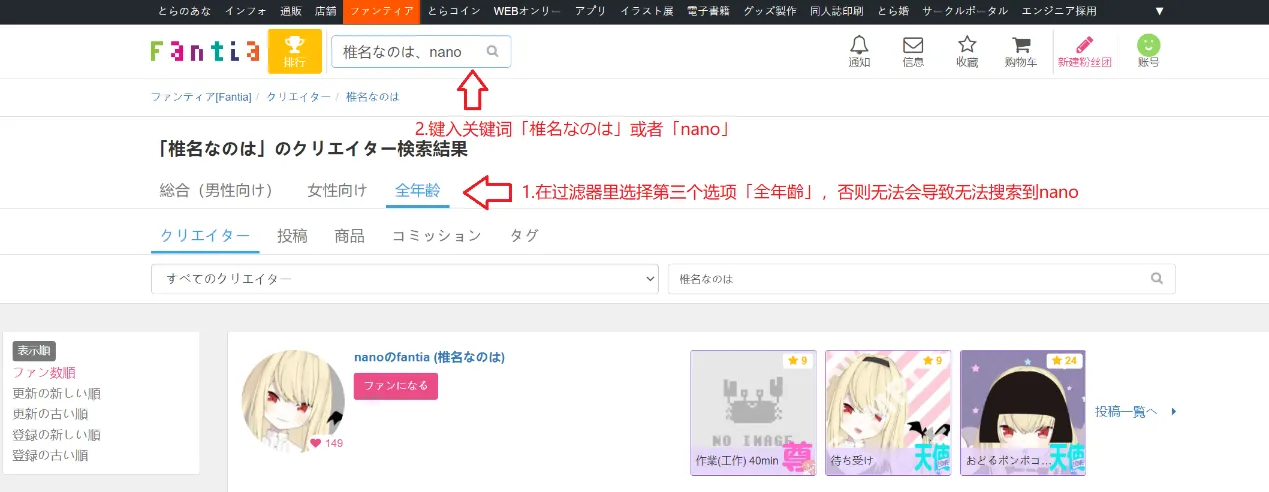1269x492 pixels.
Task: Open アプリ in top bar
Action: [x=591, y=11]
